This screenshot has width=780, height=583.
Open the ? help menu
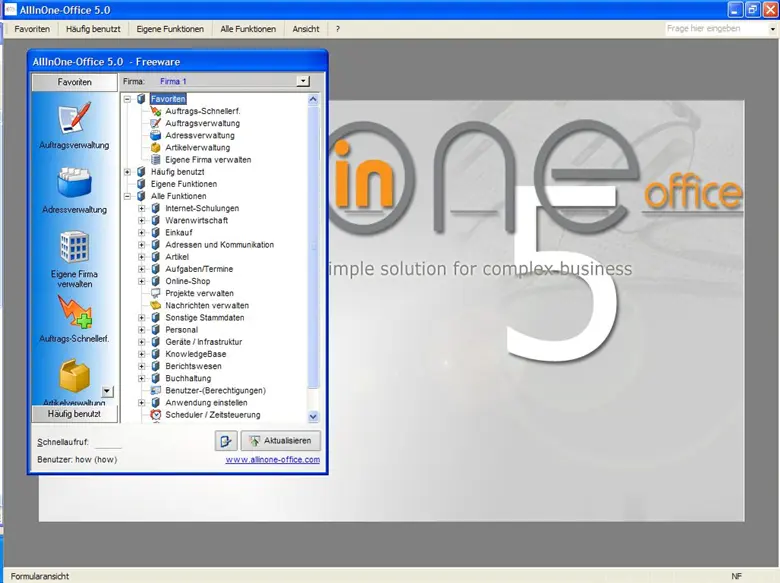pyautogui.click(x=338, y=29)
